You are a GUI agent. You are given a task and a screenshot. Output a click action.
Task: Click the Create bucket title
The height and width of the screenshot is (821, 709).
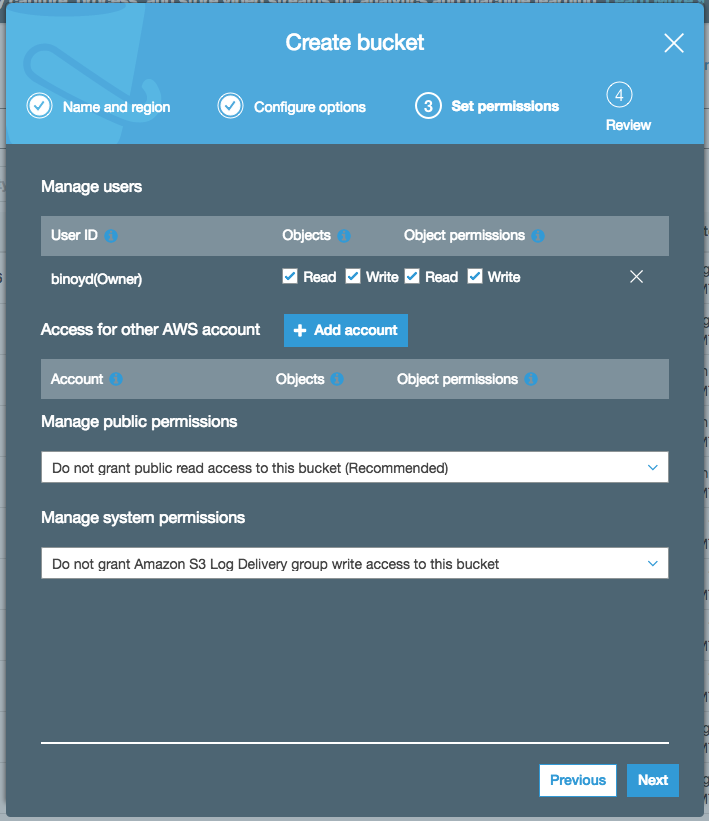[354, 42]
